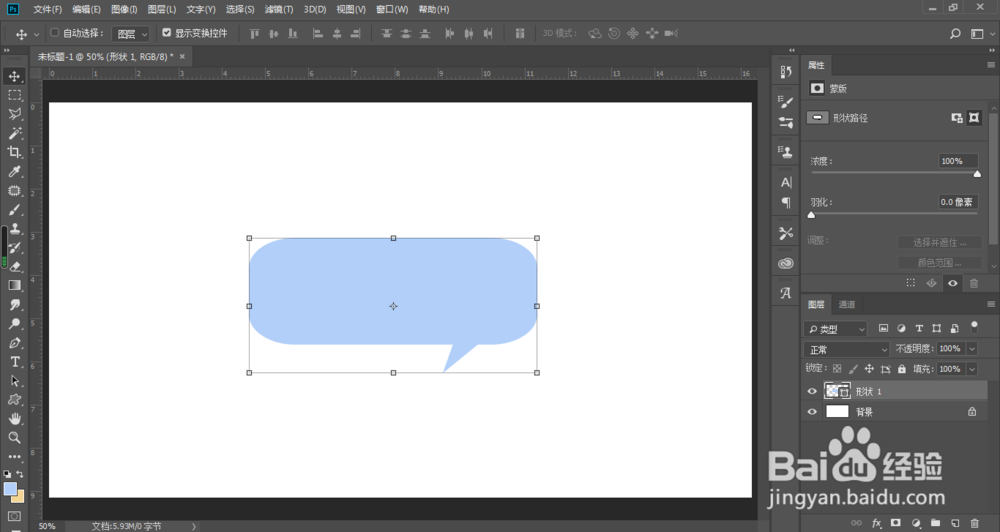Click the 羽化 0.0 像素 input field

tap(958, 202)
